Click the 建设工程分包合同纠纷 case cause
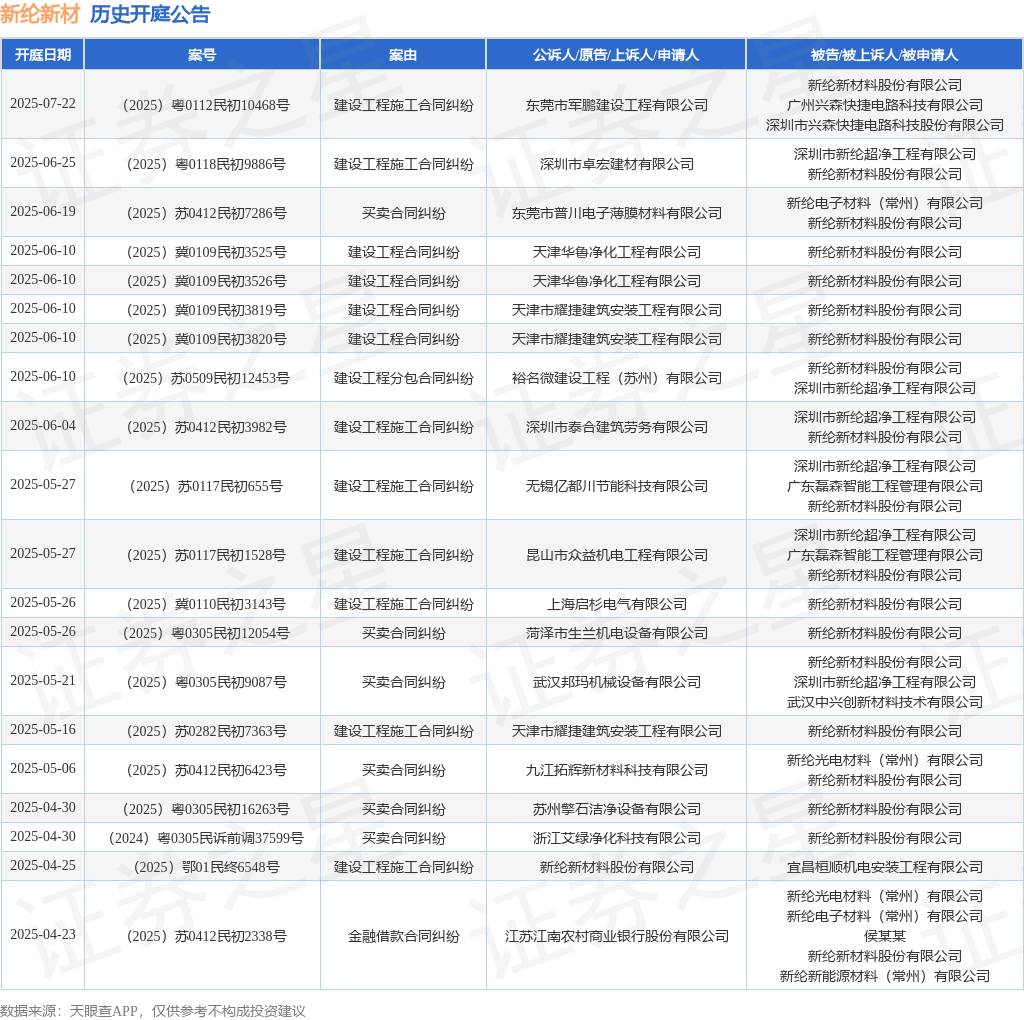Viewport: 1024px width, 1020px height. click(x=404, y=378)
